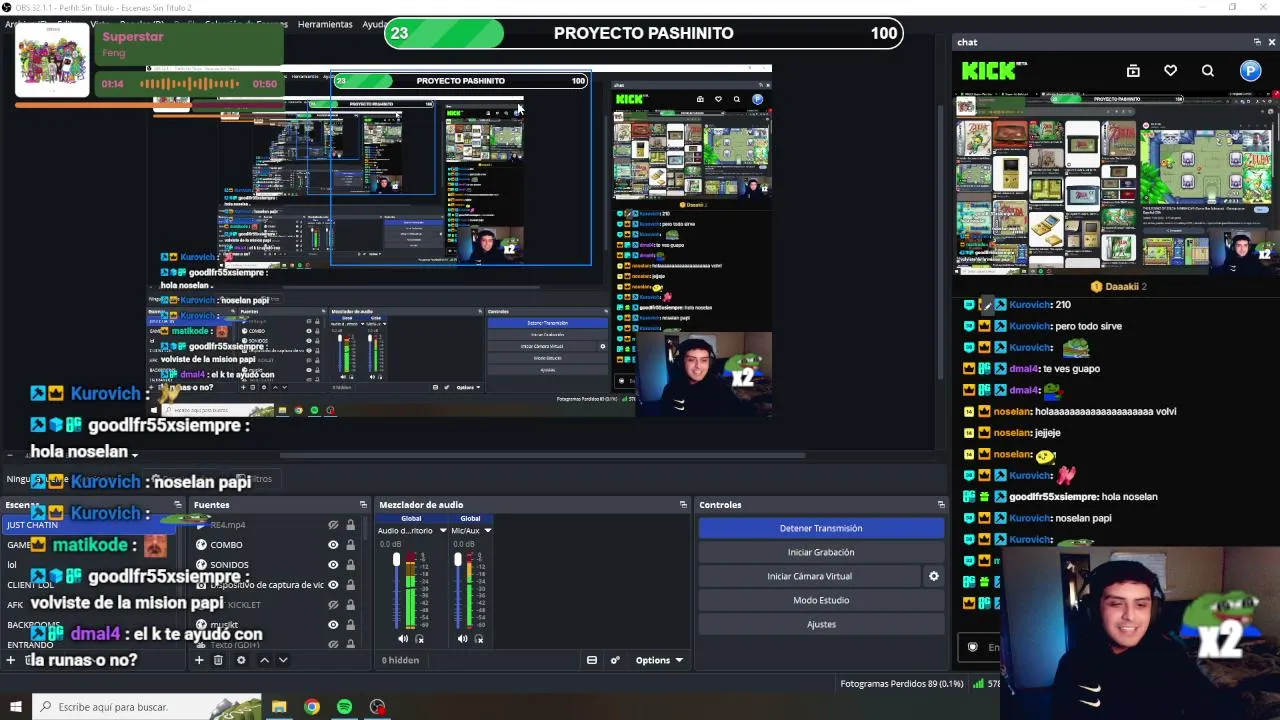
Task: Close the chat dock
Action: tap(1271, 42)
